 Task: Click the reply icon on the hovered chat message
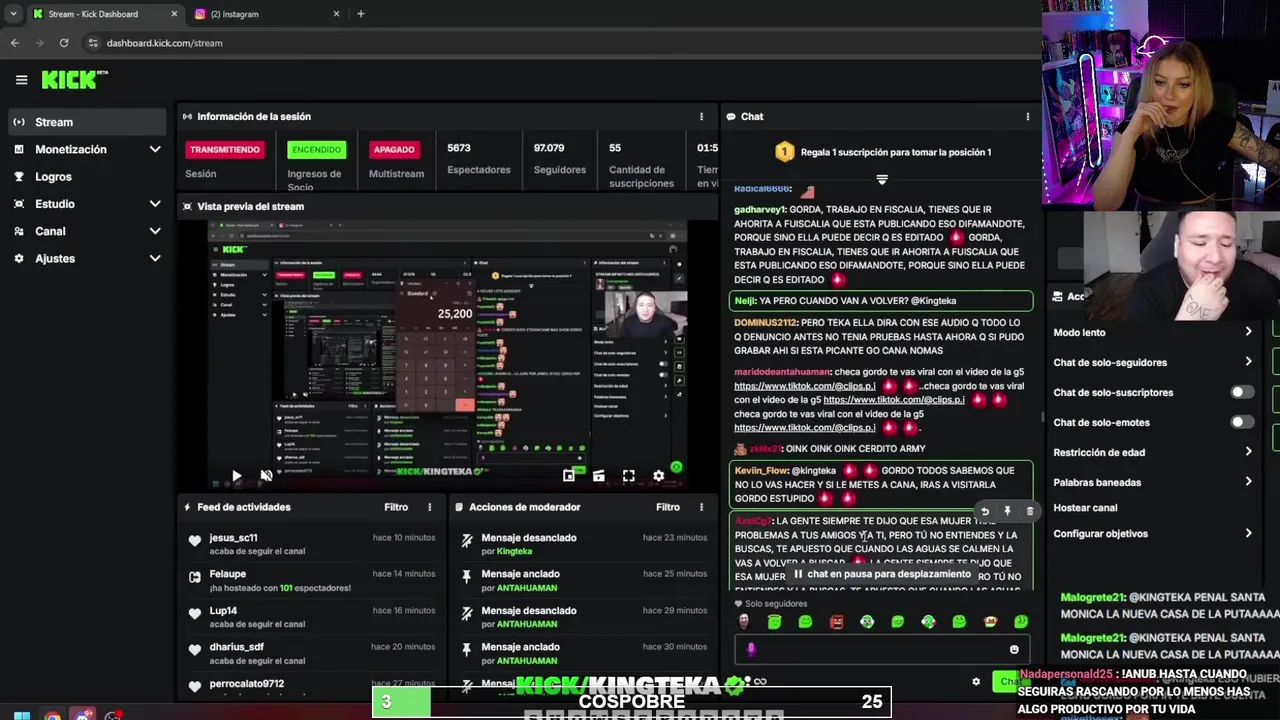point(984,512)
